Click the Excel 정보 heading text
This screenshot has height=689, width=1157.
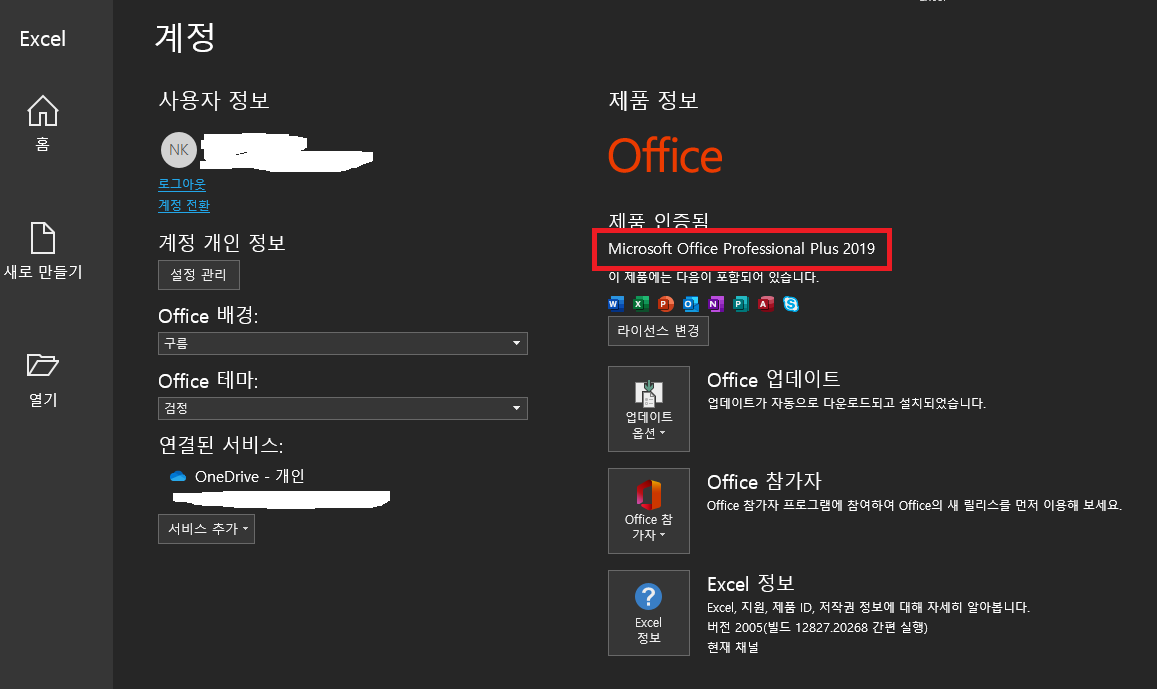click(750, 584)
